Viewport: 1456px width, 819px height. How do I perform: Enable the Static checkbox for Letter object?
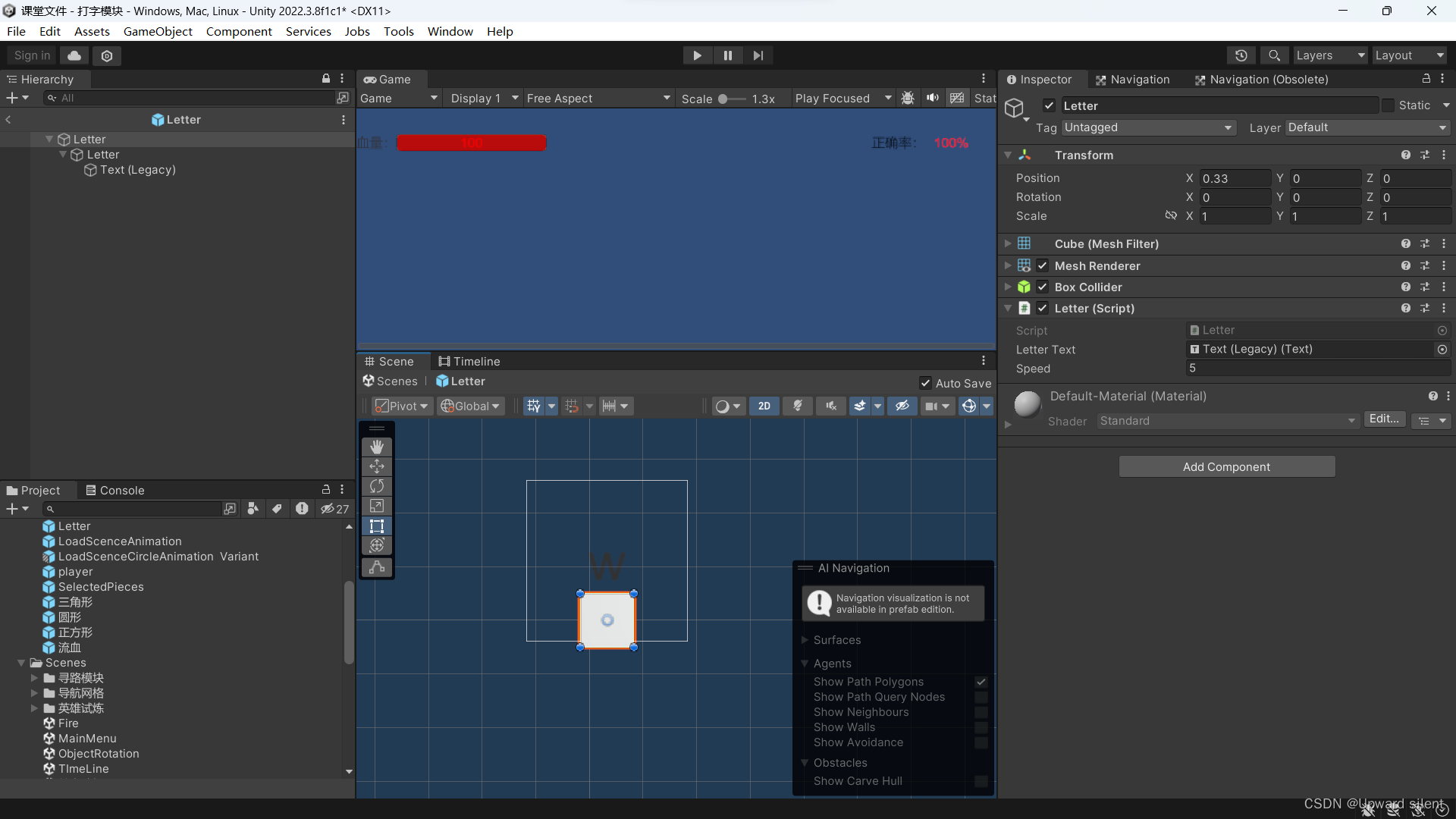1389,105
